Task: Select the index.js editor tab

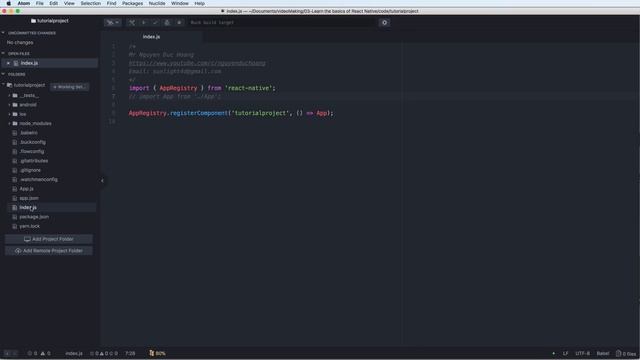Action: [151, 37]
